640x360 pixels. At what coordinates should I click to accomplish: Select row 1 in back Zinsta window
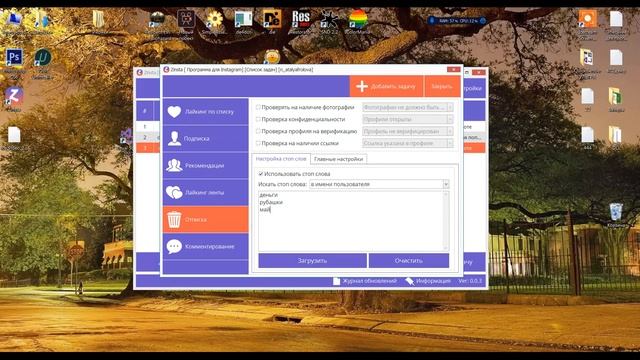(147, 127)
